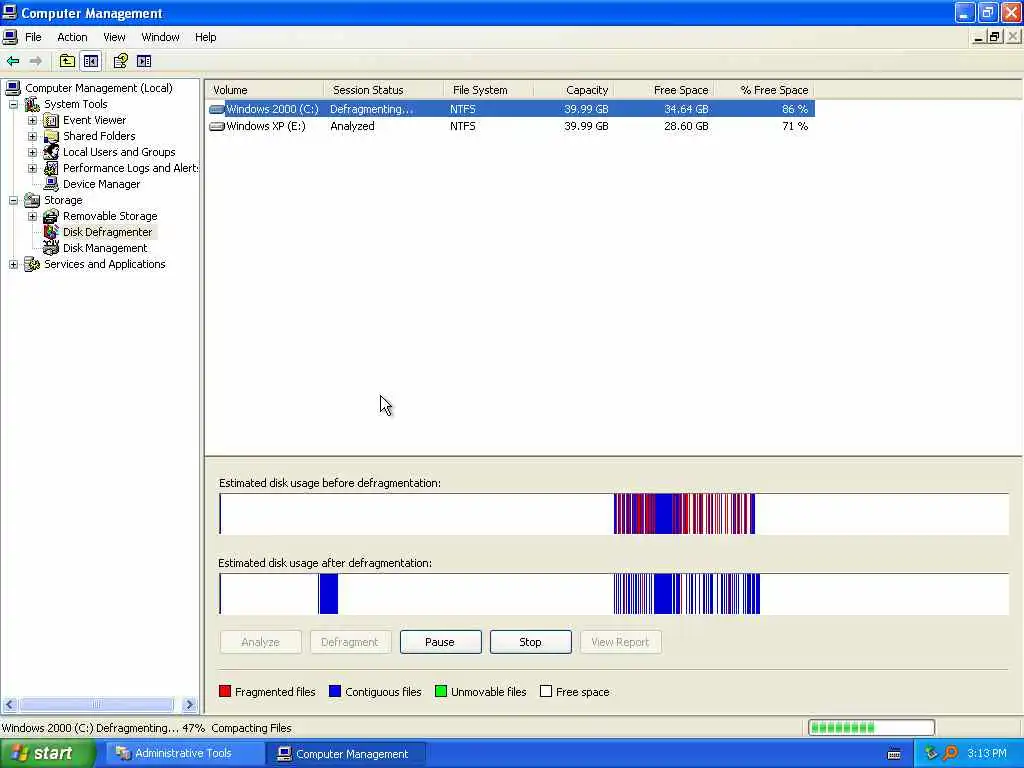Viewport: 1024px width, 768px height.
Task: Click the Windows XP (E:) drive icon
Action: point(217,127)
